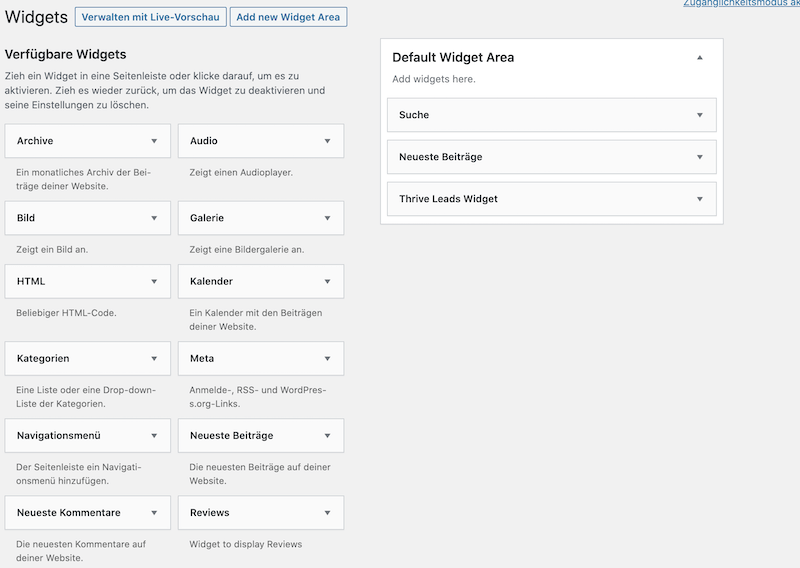800x568 pixels.
Task: Expand the Bild widget dropdown arrow
Action: click(x=154, y=218)
